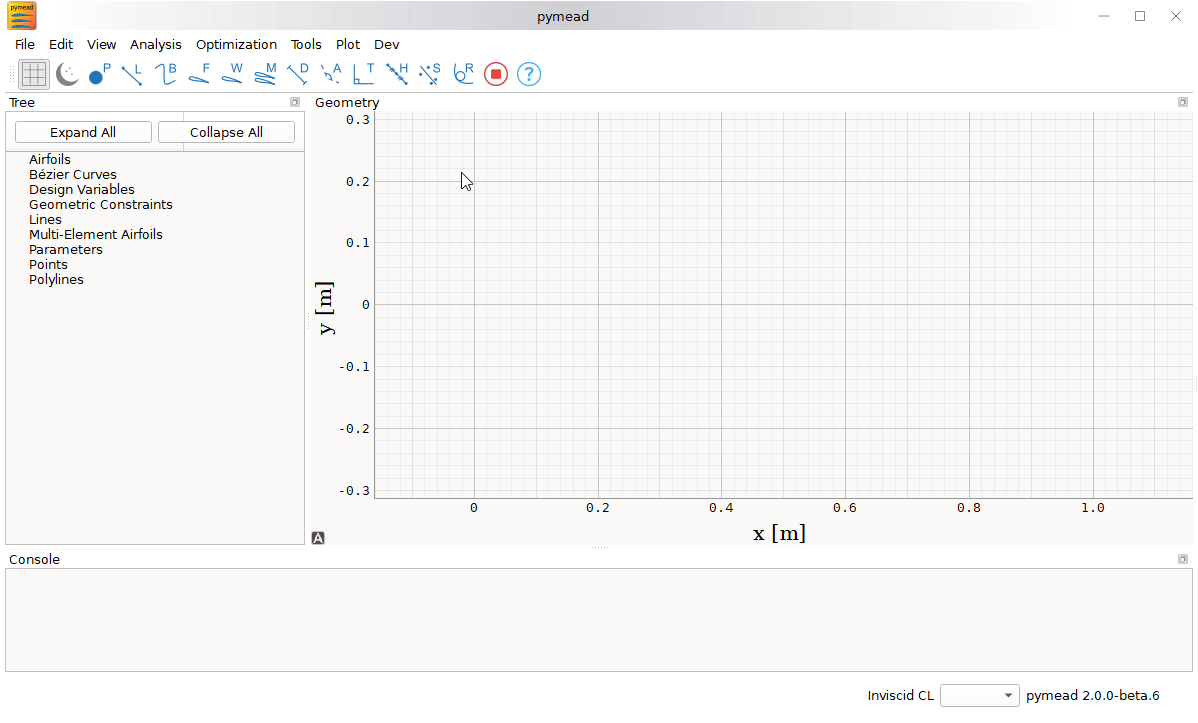Viewport: 1198px width, 723px height.
Task: Open the help question mark icon
Action: coord(529,74)
